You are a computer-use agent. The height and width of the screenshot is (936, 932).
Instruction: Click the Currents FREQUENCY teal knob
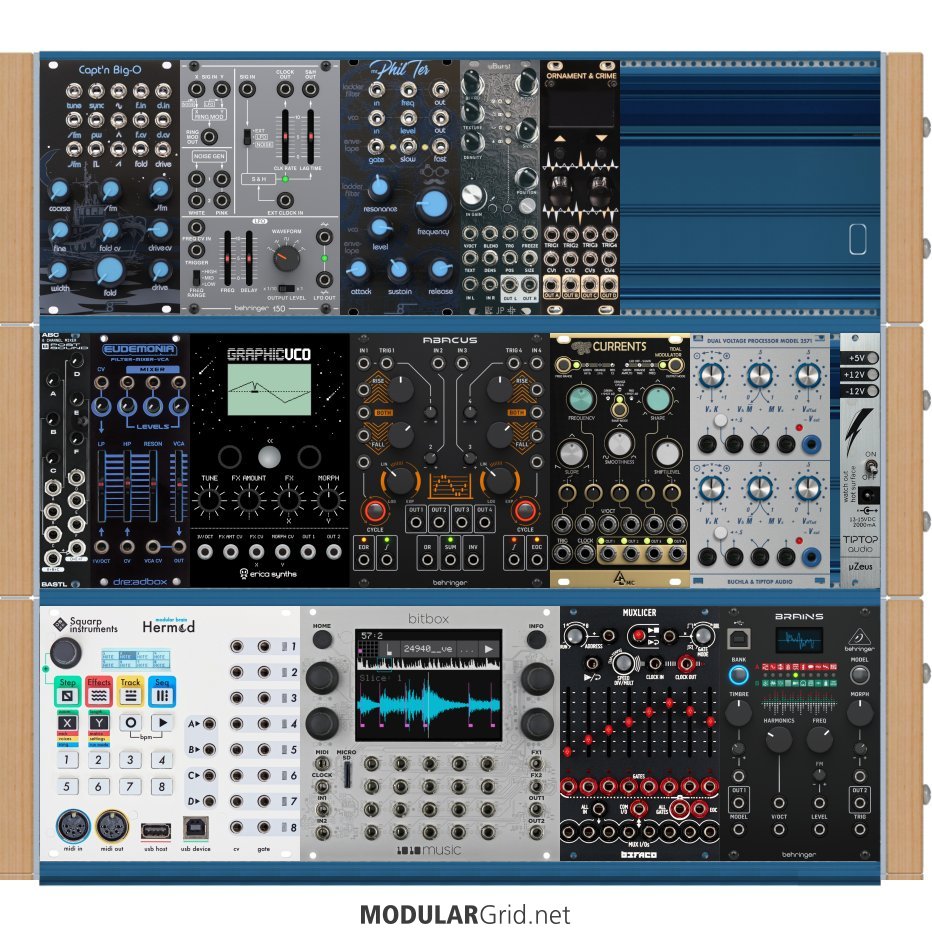(580, 399)
